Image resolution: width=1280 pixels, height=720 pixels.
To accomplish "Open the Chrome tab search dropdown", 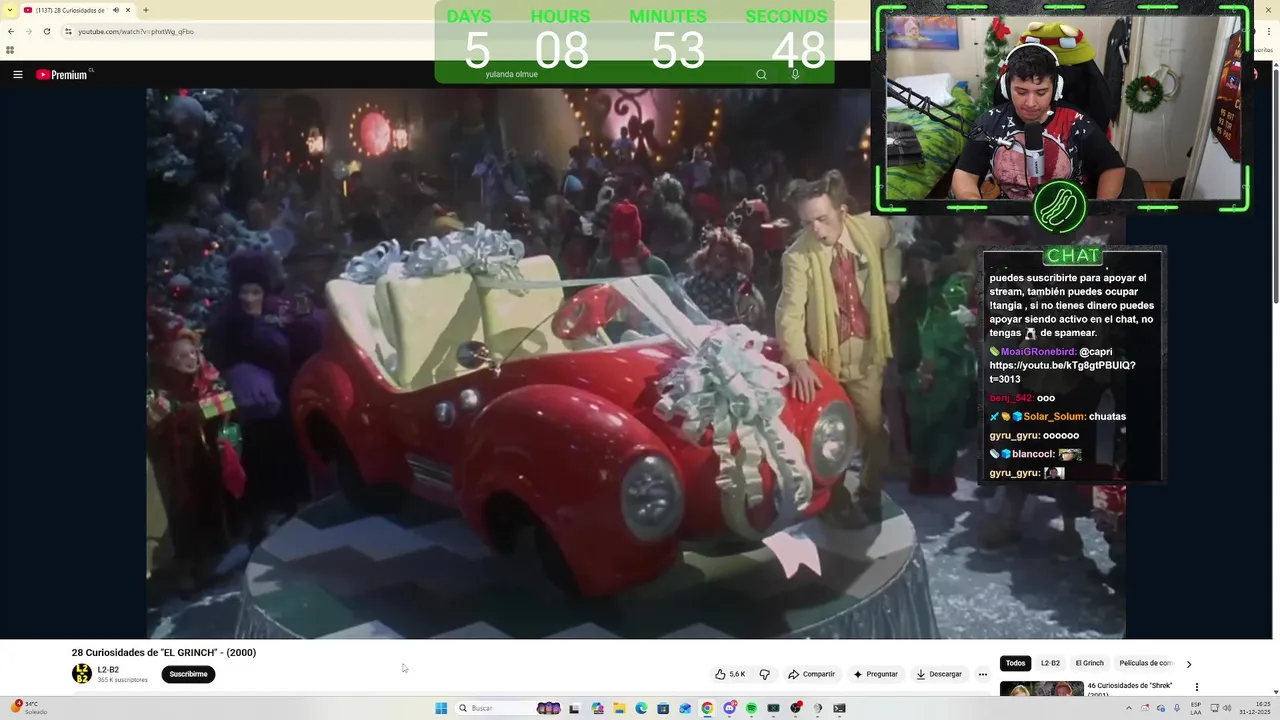I will coord(8,10).
